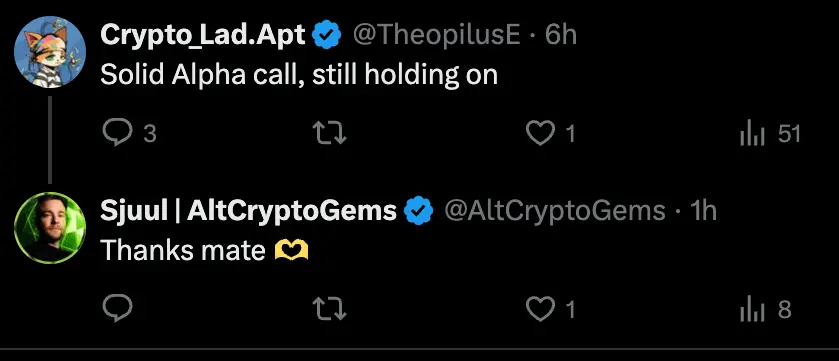Open Sjuul's green profile picture
This screenshot has width=839, height=361.
click(x=50, y=228)
